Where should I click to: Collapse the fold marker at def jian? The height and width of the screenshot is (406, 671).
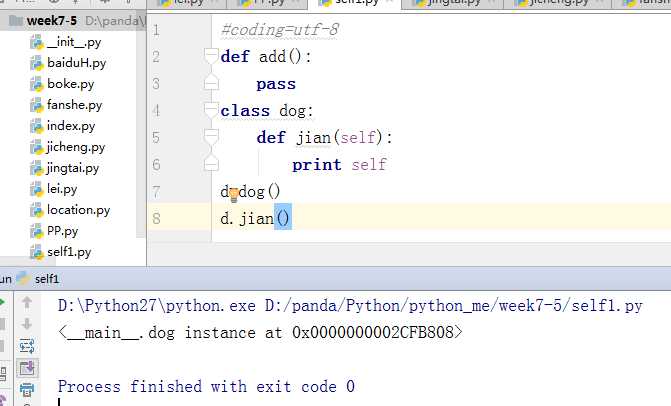(211, 137)
